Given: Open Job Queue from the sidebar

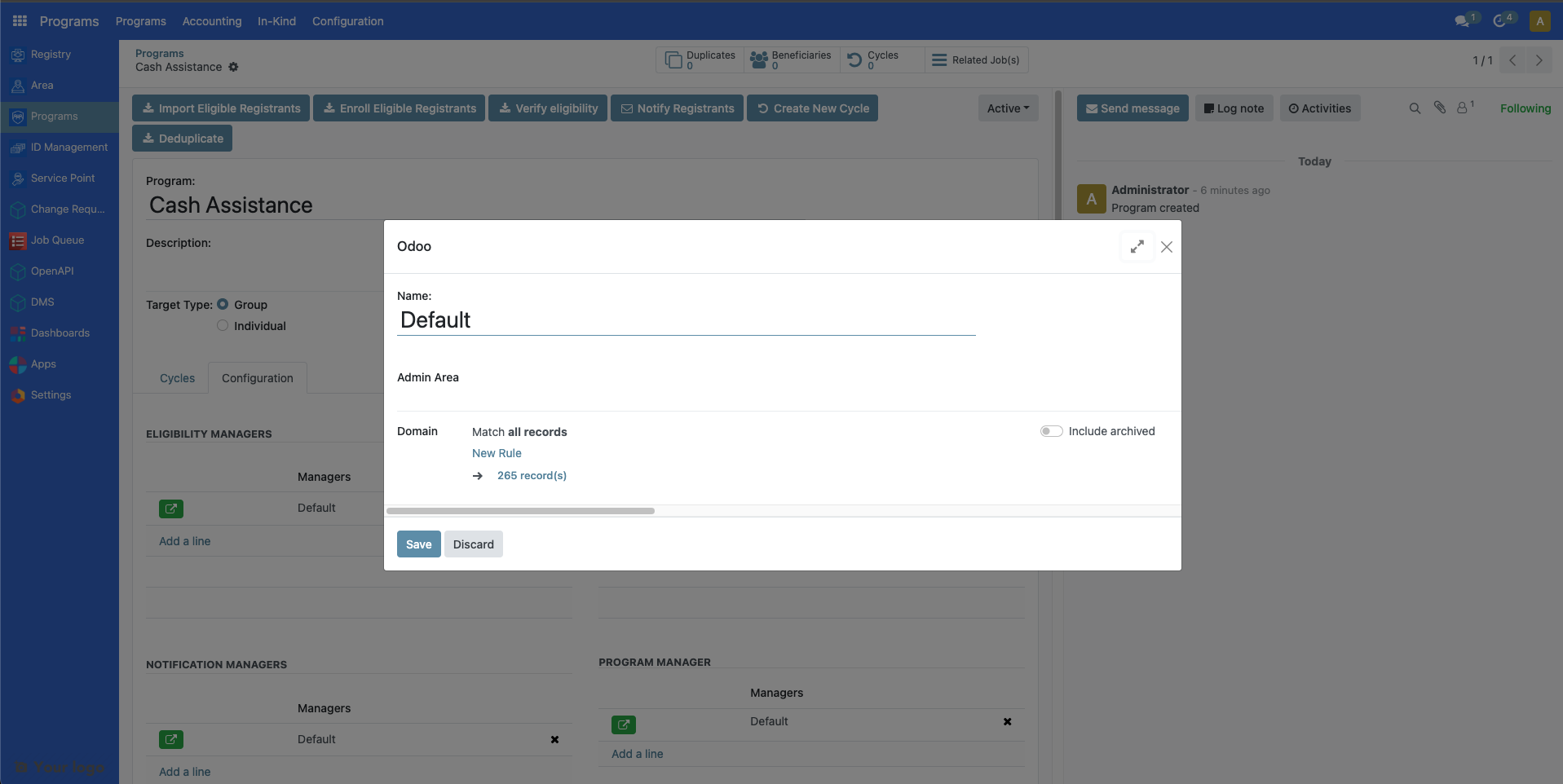Looking at the screenshot, I should pos(56,240).
